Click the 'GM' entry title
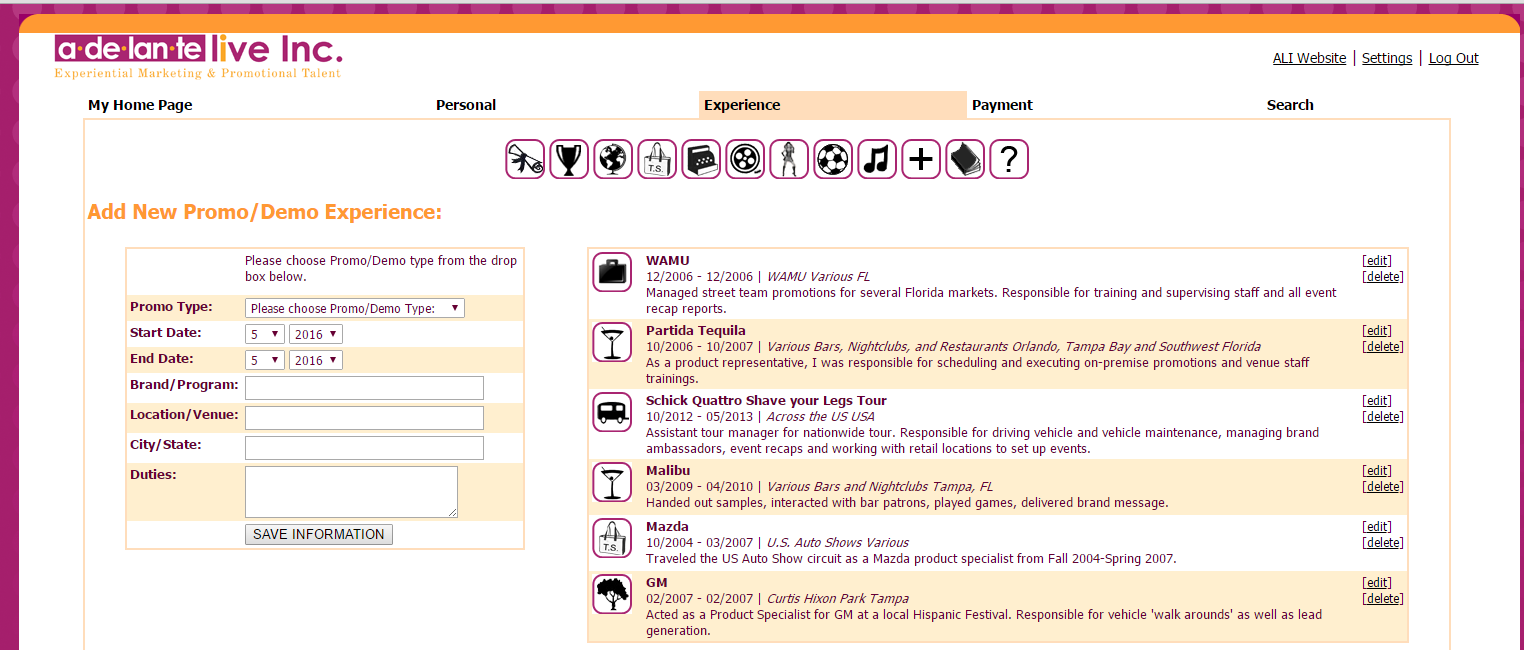The image size is (1524, 650). 657,583
